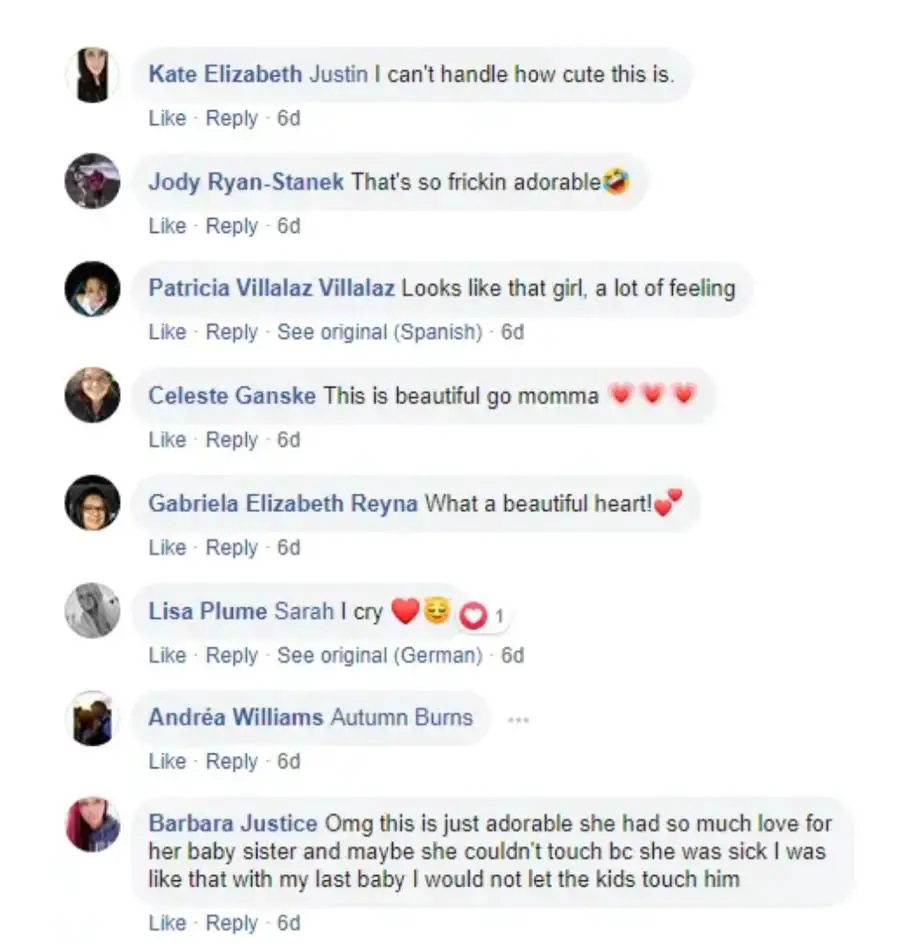The width and height of the screenshot is (908, 945).
Task: Show original Spanish text of Patricia's comment
Action: click(380, 332)
